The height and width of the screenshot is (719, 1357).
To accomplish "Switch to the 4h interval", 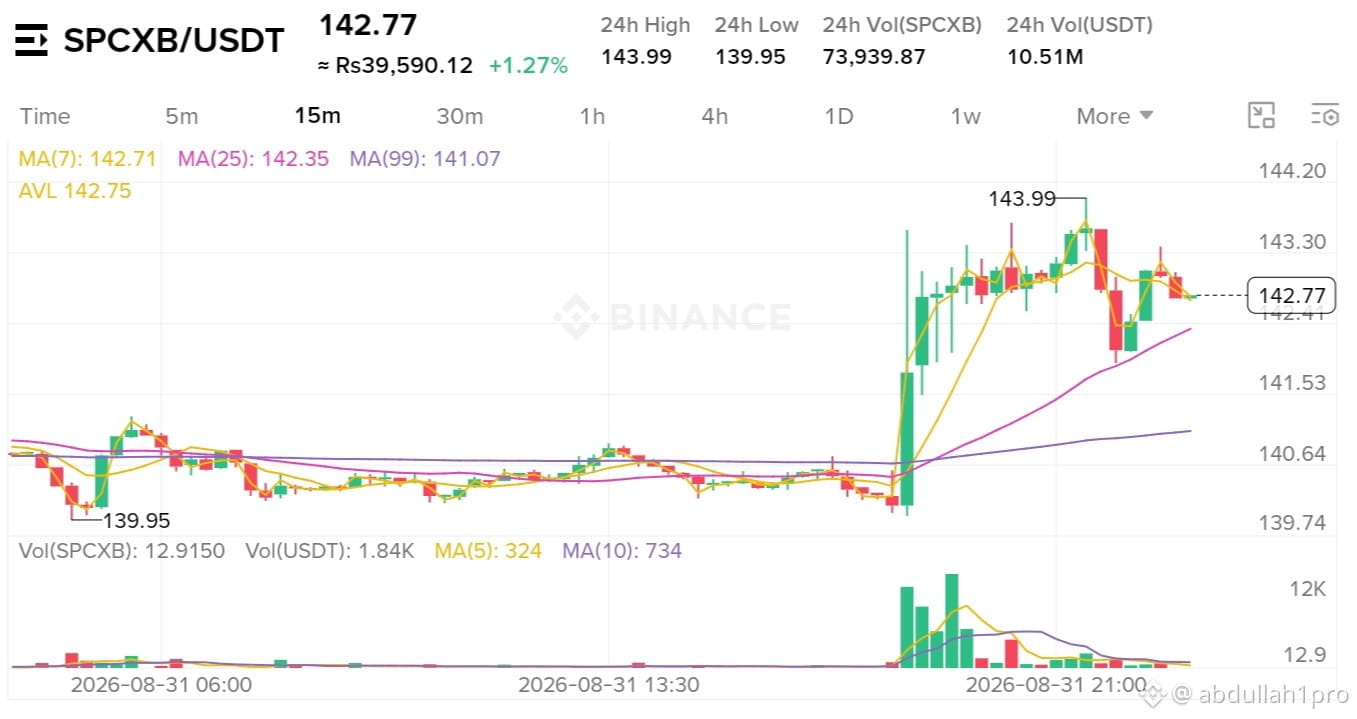I will (x=715, y=116).
